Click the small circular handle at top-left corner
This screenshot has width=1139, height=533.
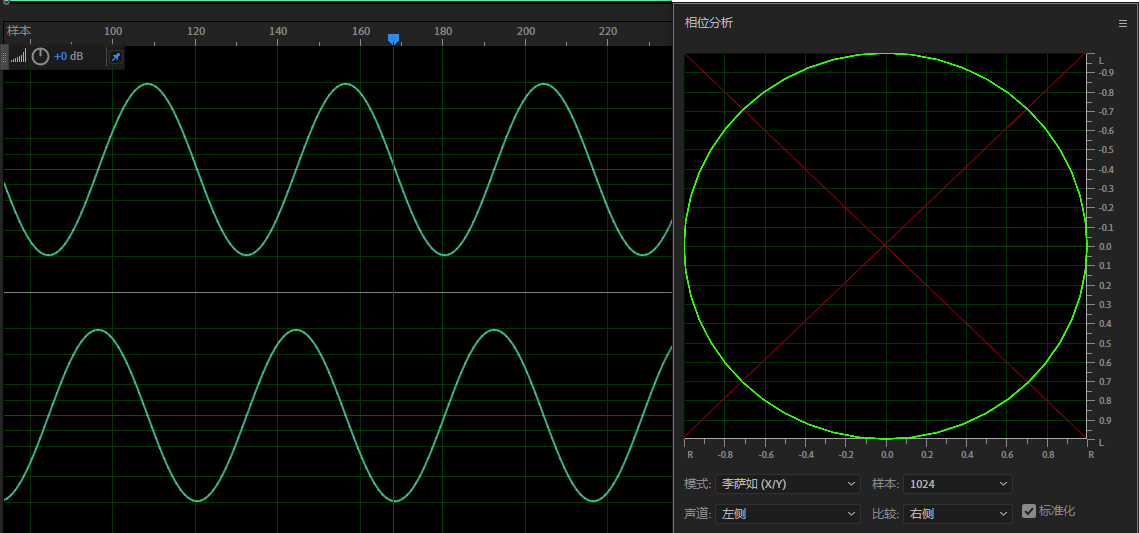pos(6,2)
